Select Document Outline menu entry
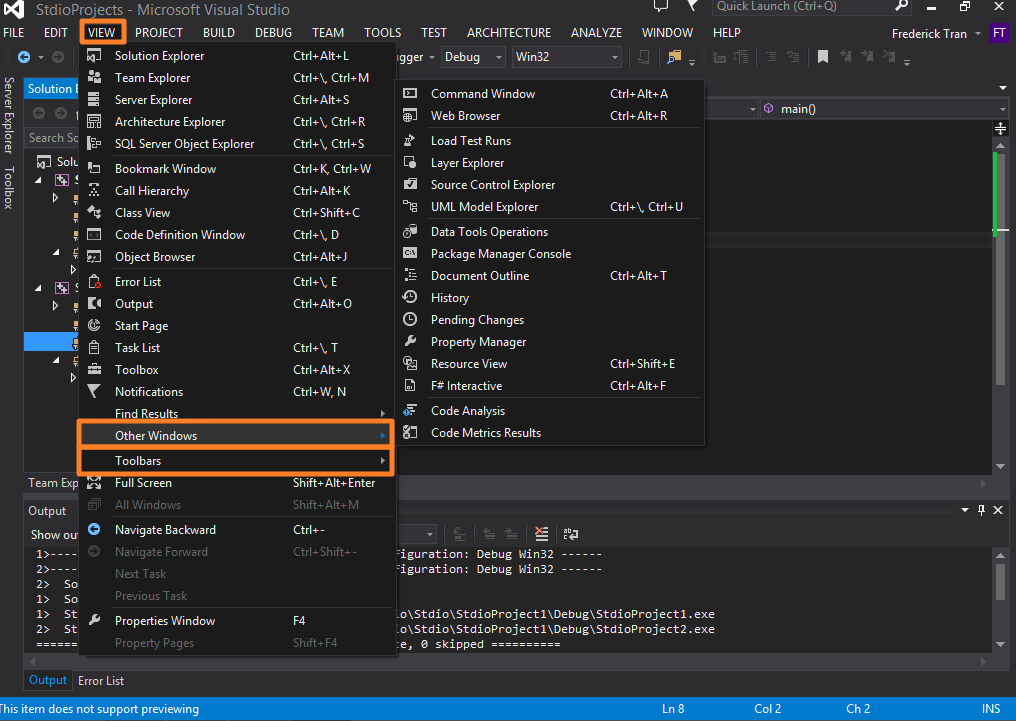 click(x=549, y=276)
